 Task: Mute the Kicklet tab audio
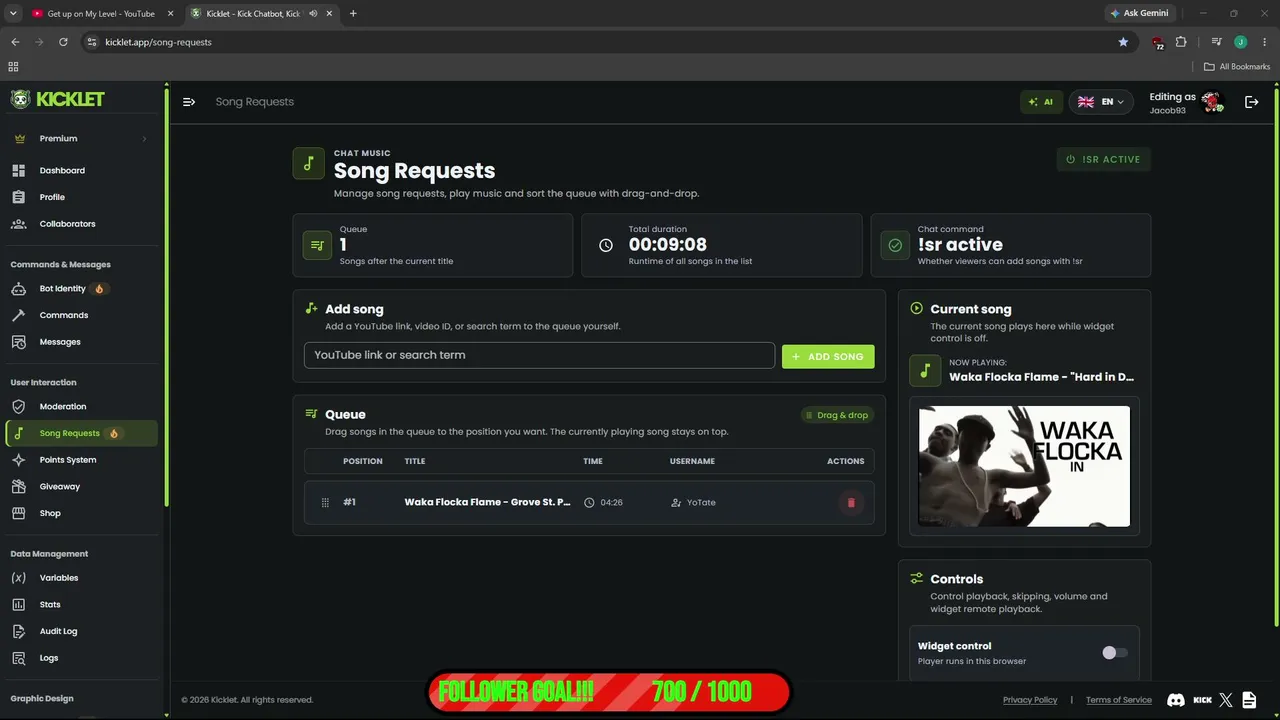(313, 14)
